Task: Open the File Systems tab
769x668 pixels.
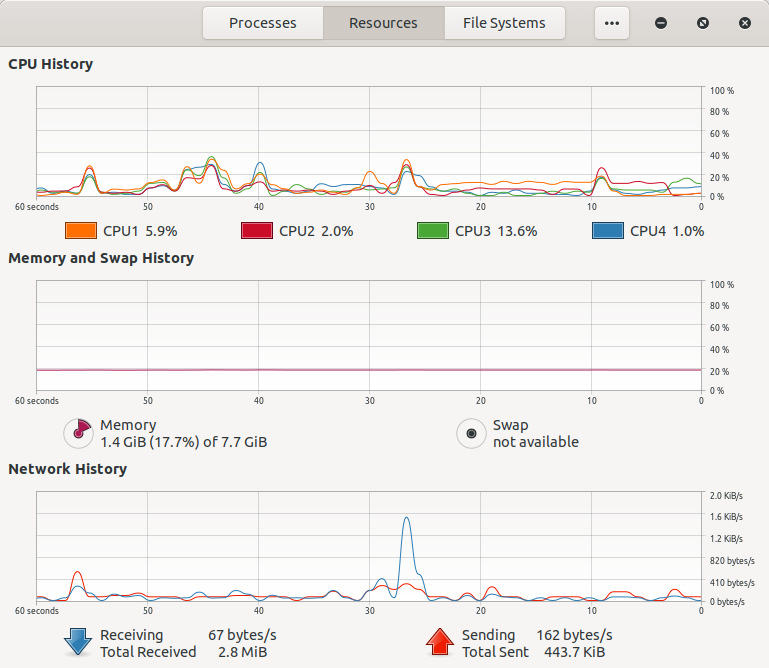Action: 505,23
